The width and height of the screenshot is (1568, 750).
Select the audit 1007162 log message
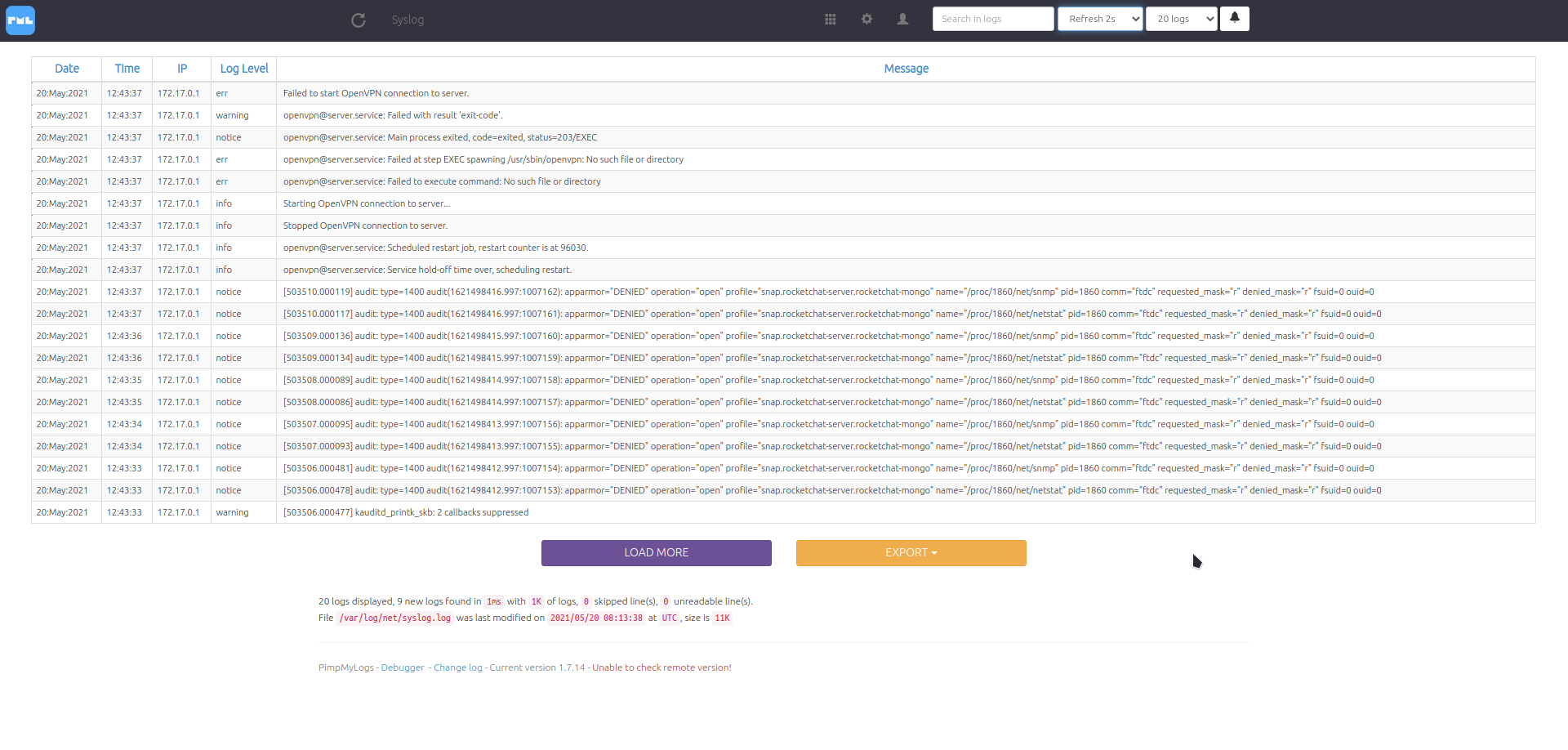[x=829, y=292]
